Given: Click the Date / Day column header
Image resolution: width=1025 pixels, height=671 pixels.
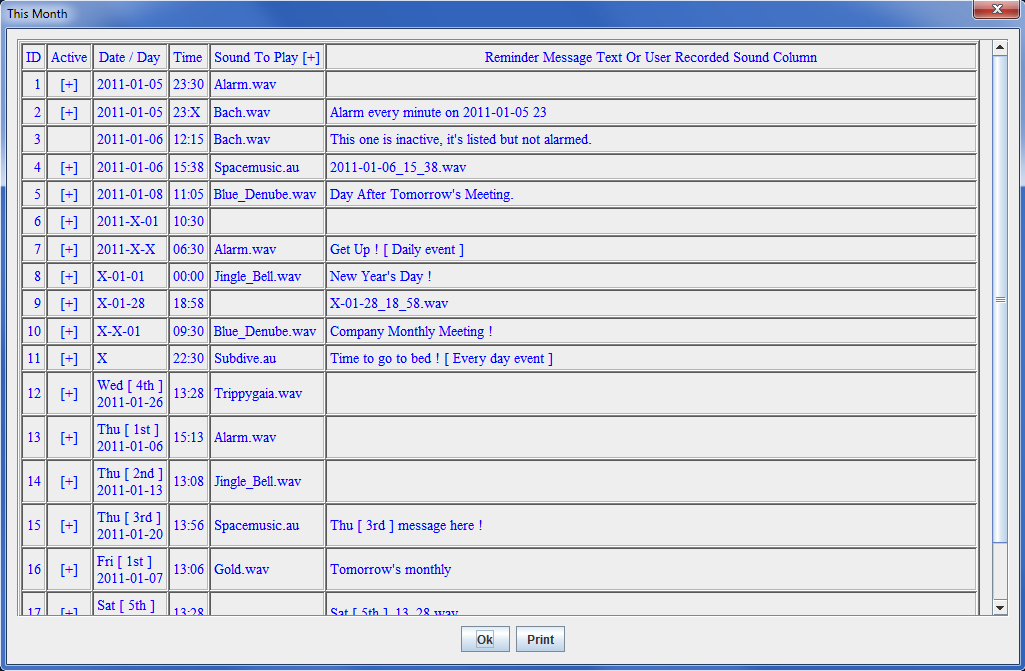Looking at the screenshot, I should pos(129,58).
